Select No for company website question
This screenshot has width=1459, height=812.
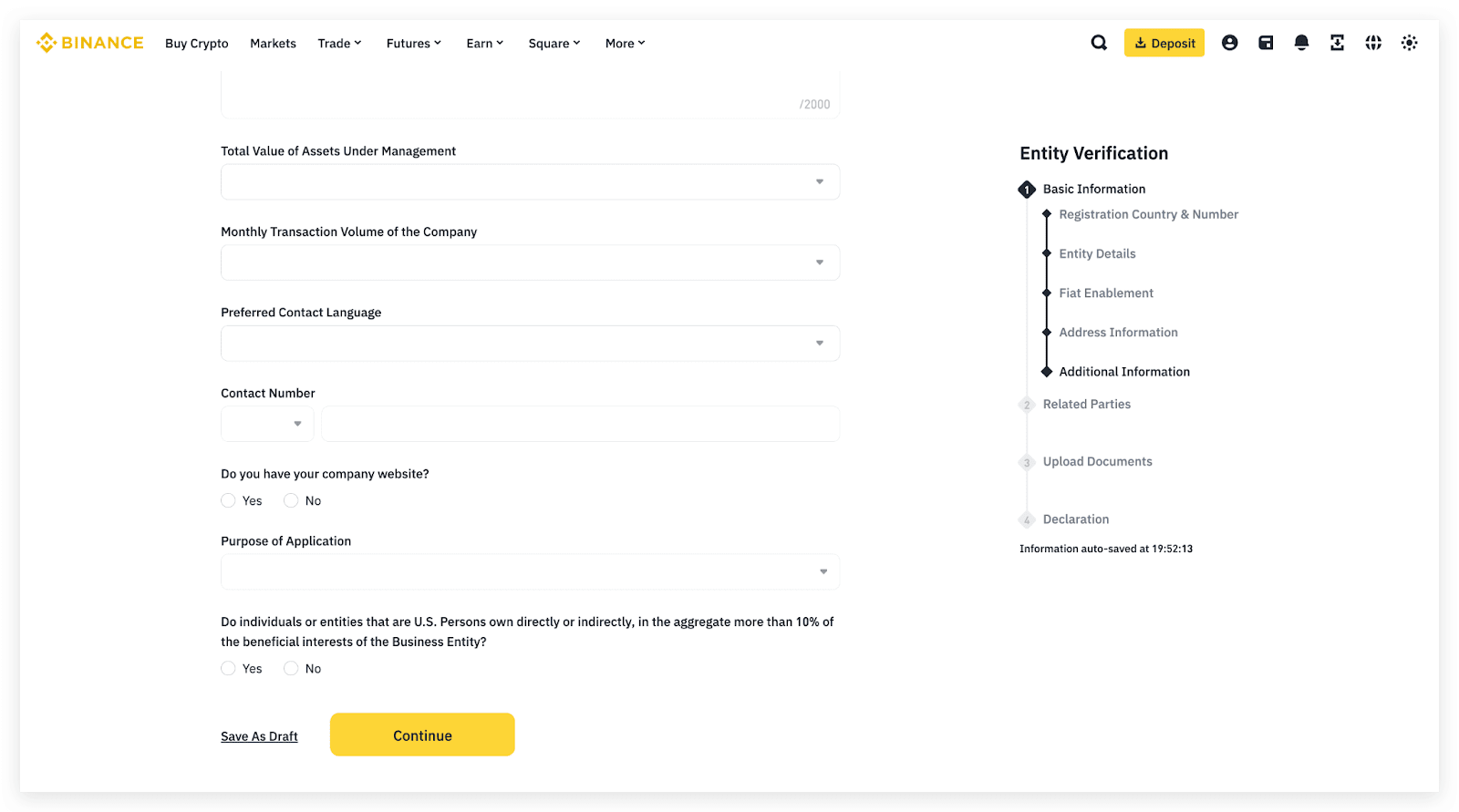(291, 500)
